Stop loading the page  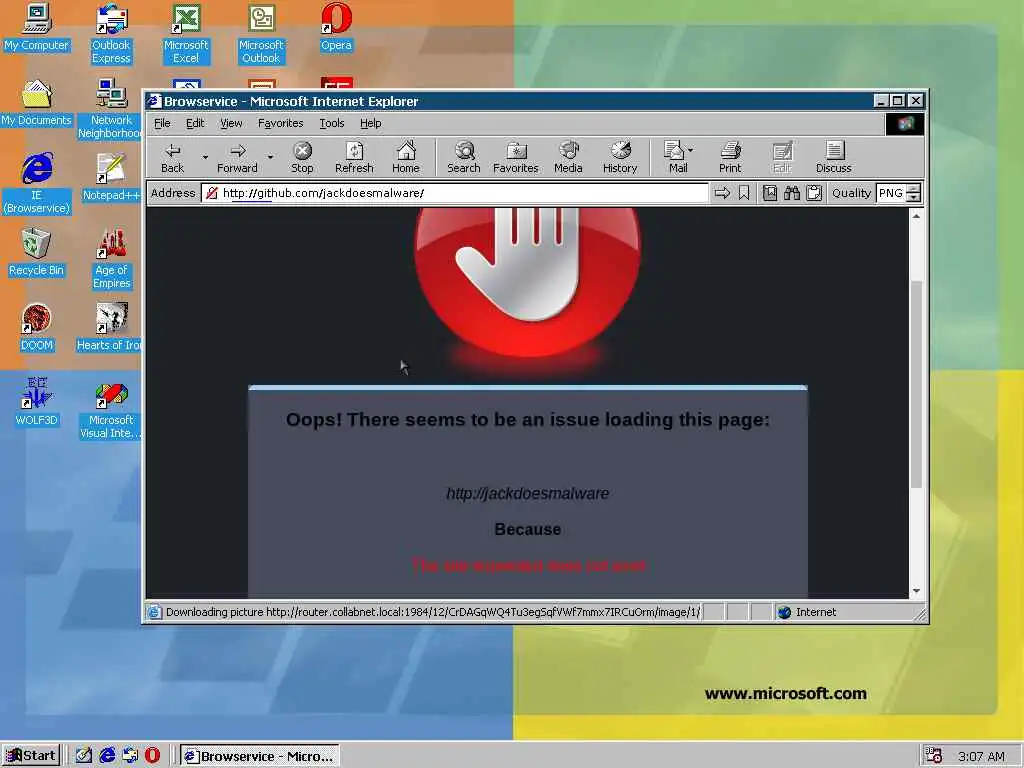pos(302,157)
